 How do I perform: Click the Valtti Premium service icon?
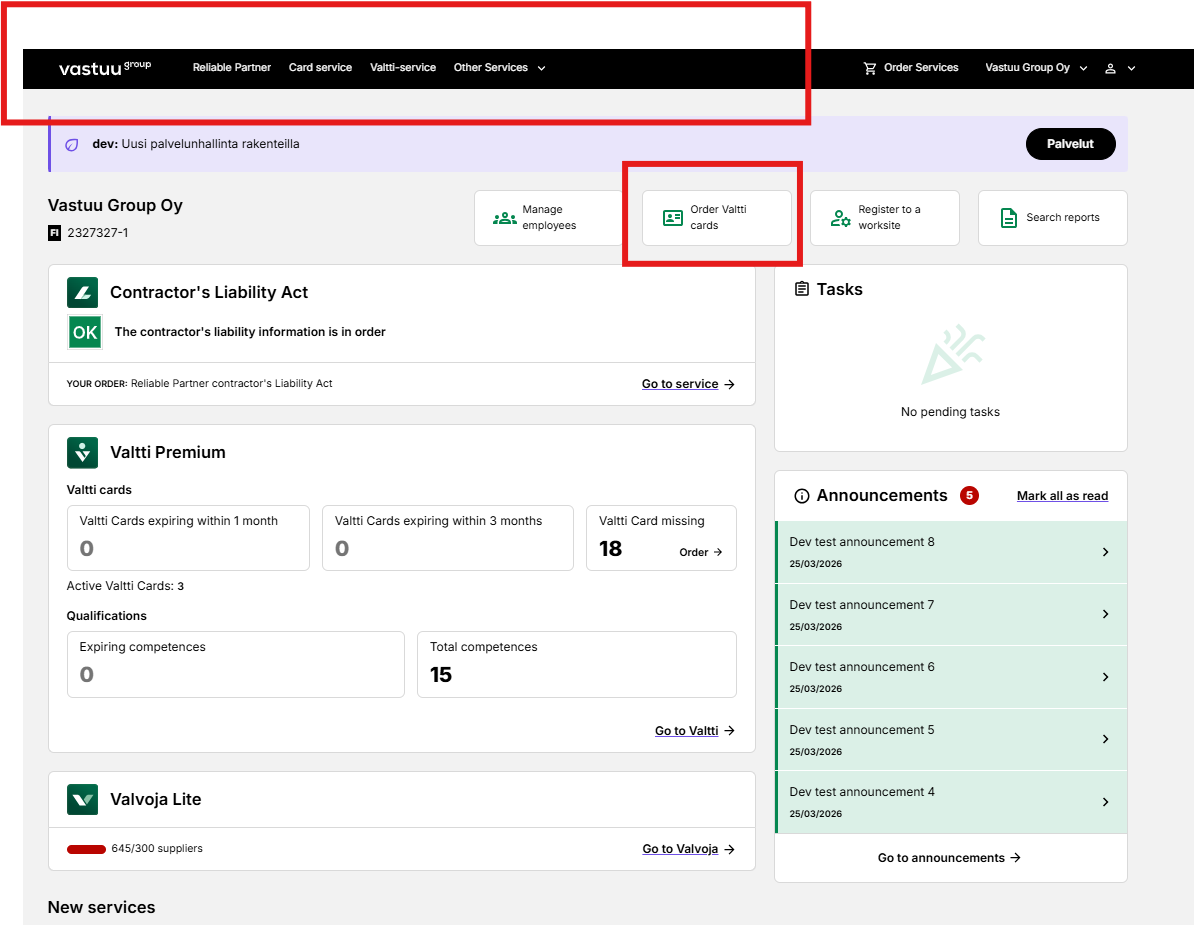[x=82, y=452]
